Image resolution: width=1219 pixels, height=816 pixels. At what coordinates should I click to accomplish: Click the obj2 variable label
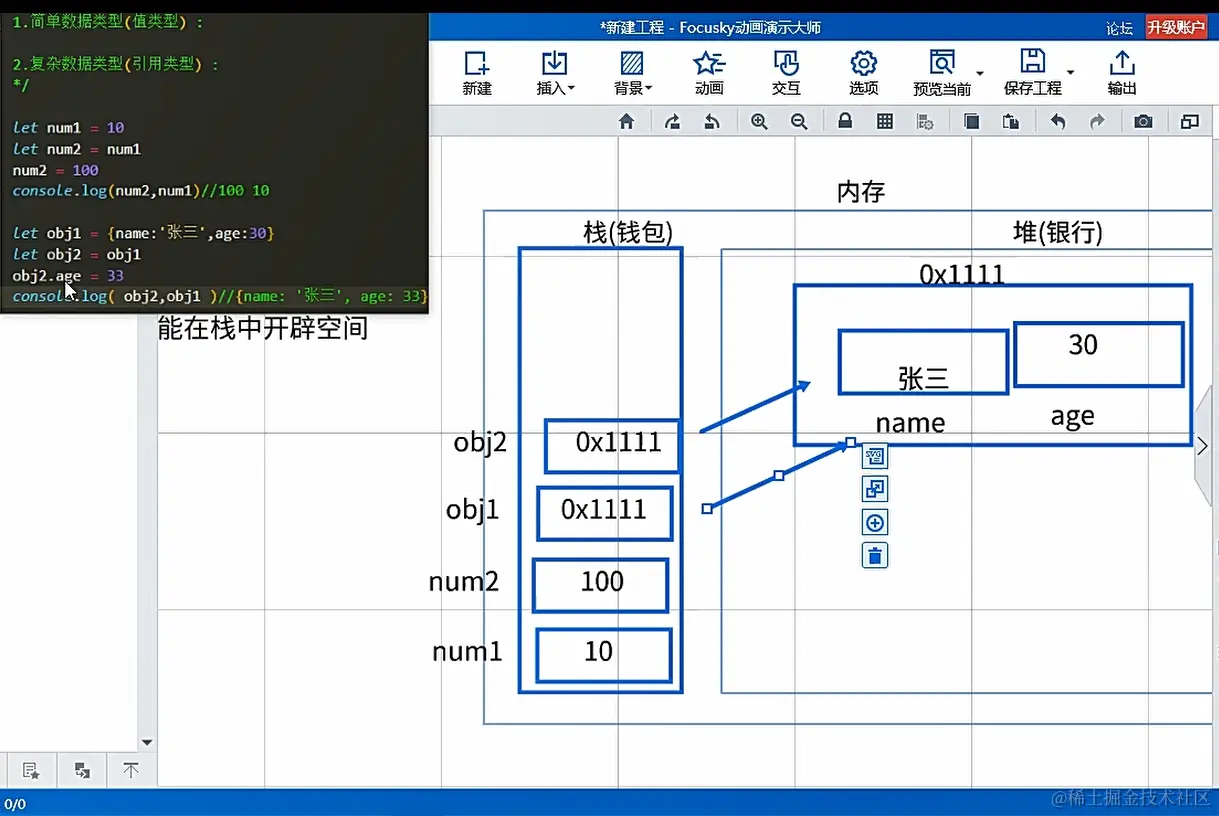pyautogui.click(x=480, y=441)
